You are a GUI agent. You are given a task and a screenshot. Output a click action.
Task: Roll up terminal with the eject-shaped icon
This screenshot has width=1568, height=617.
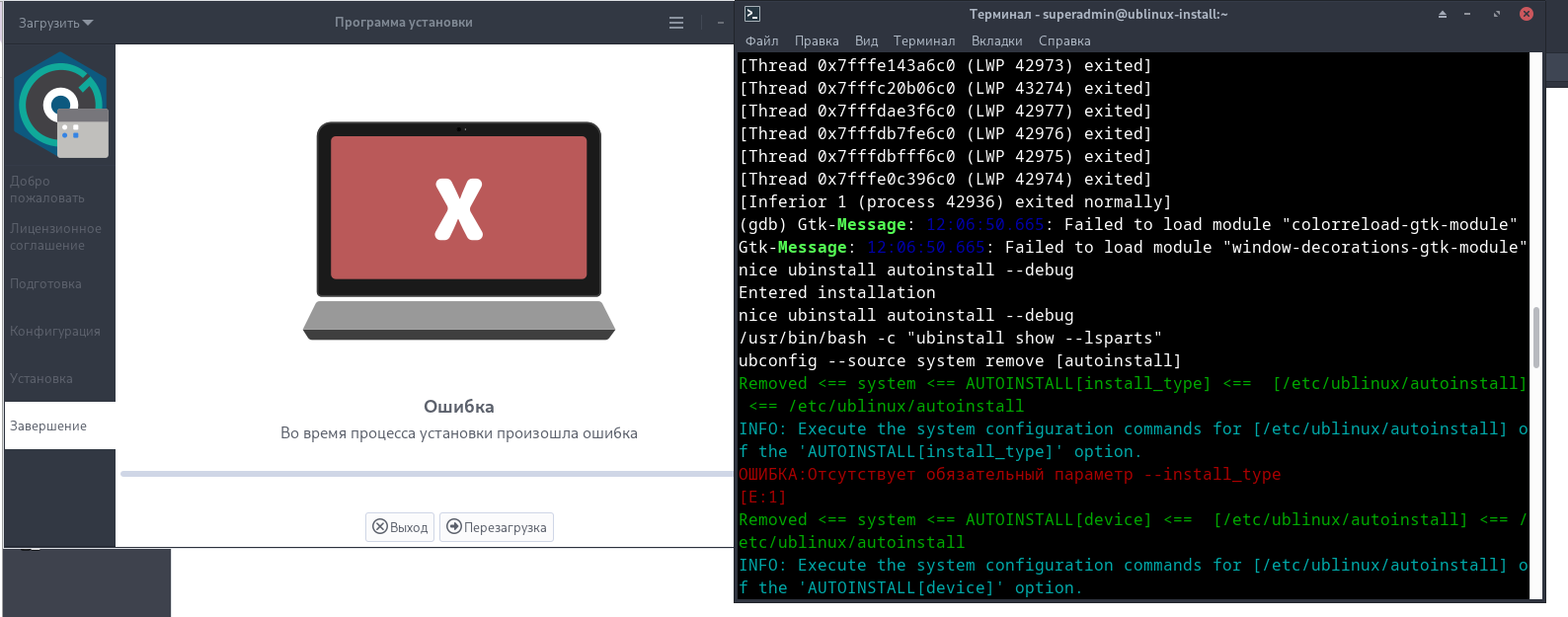pyautogui.click(x=1442, y=14)
